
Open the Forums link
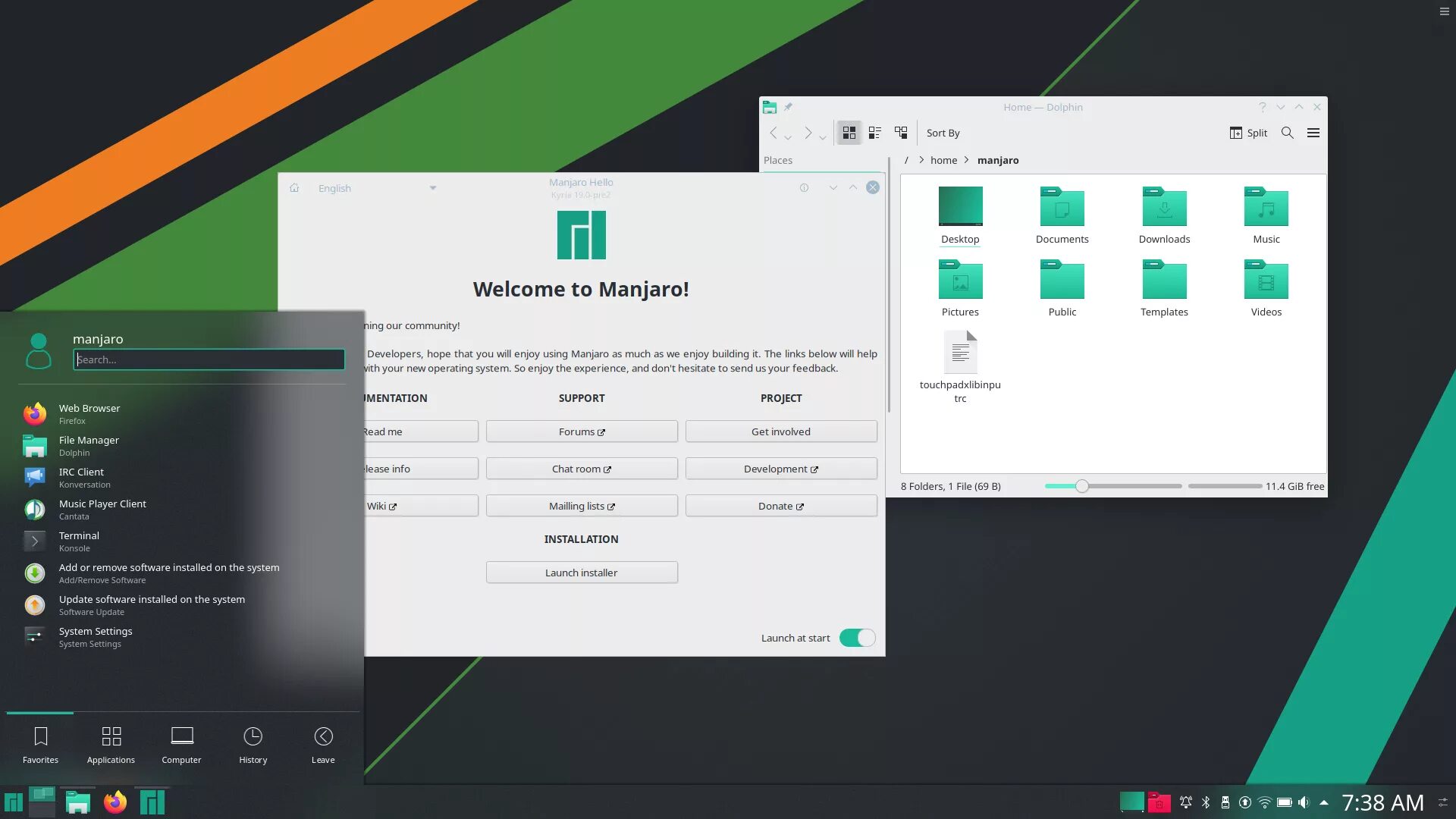581,430
